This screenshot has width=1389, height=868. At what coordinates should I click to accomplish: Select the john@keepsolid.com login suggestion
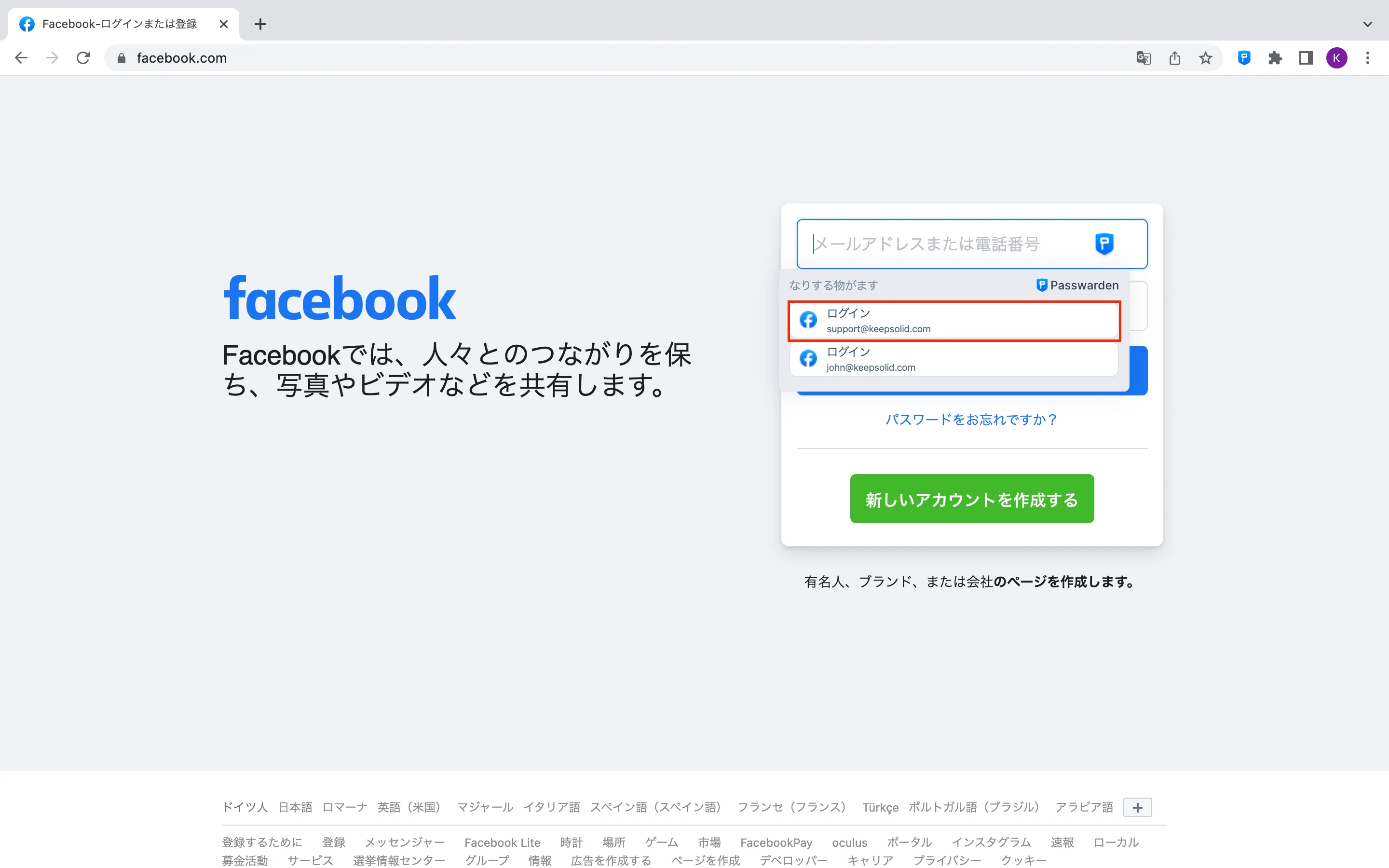pos(953,359)
